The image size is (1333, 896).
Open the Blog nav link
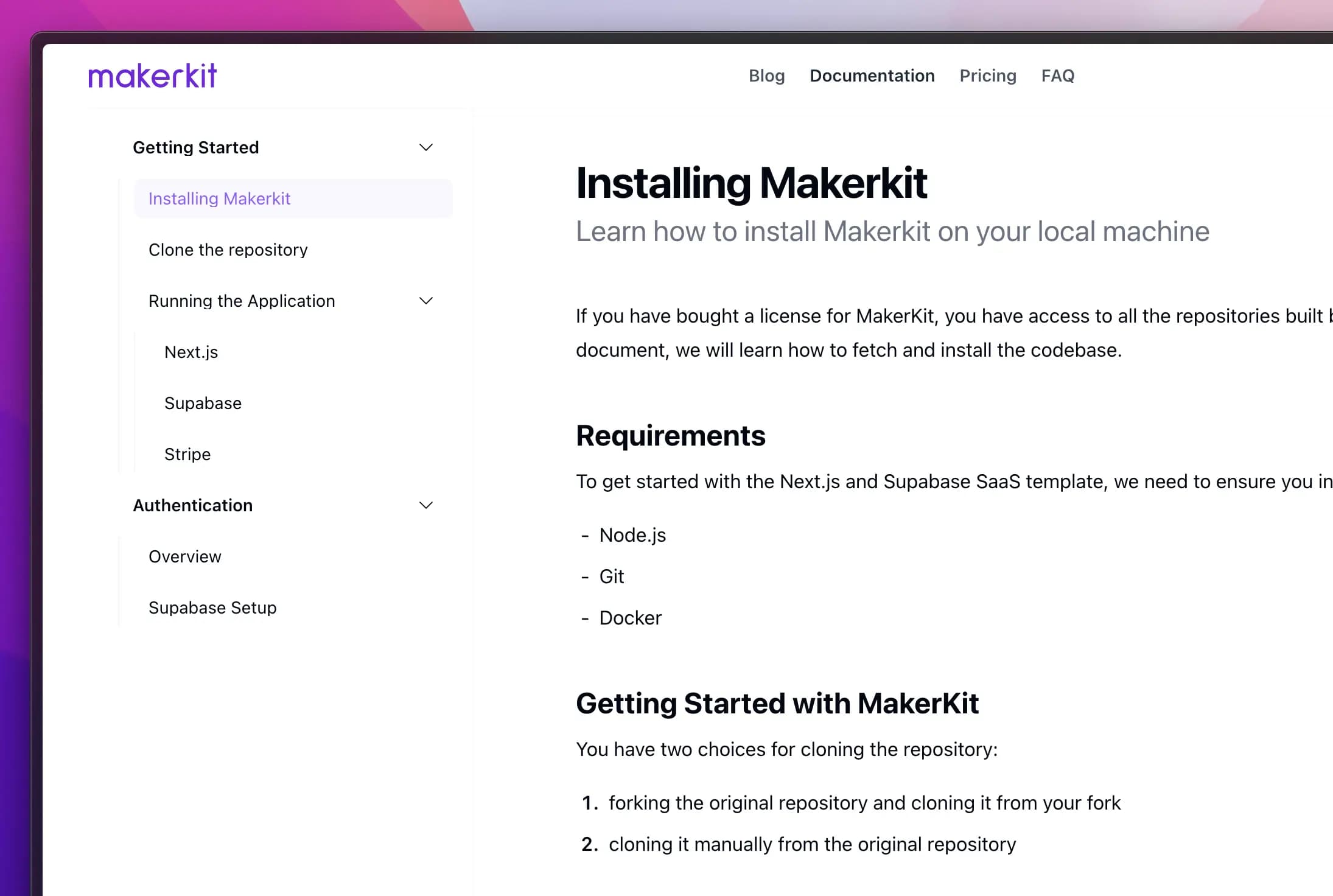tap(766, 75)
